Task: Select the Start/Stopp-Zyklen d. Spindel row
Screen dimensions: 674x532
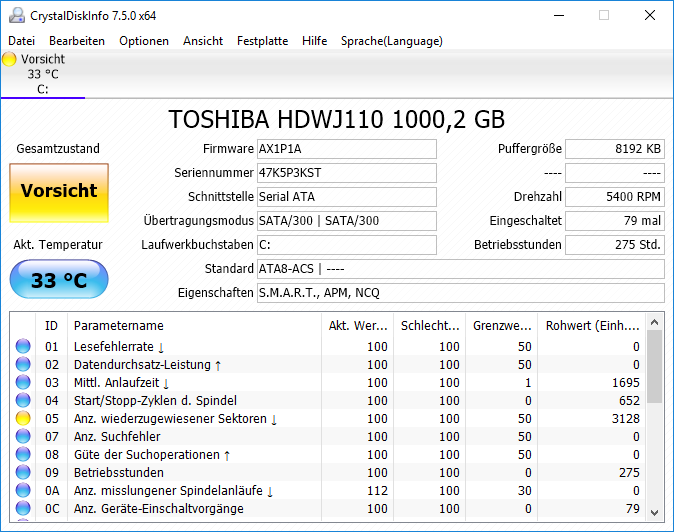Action: coord(328,401)
